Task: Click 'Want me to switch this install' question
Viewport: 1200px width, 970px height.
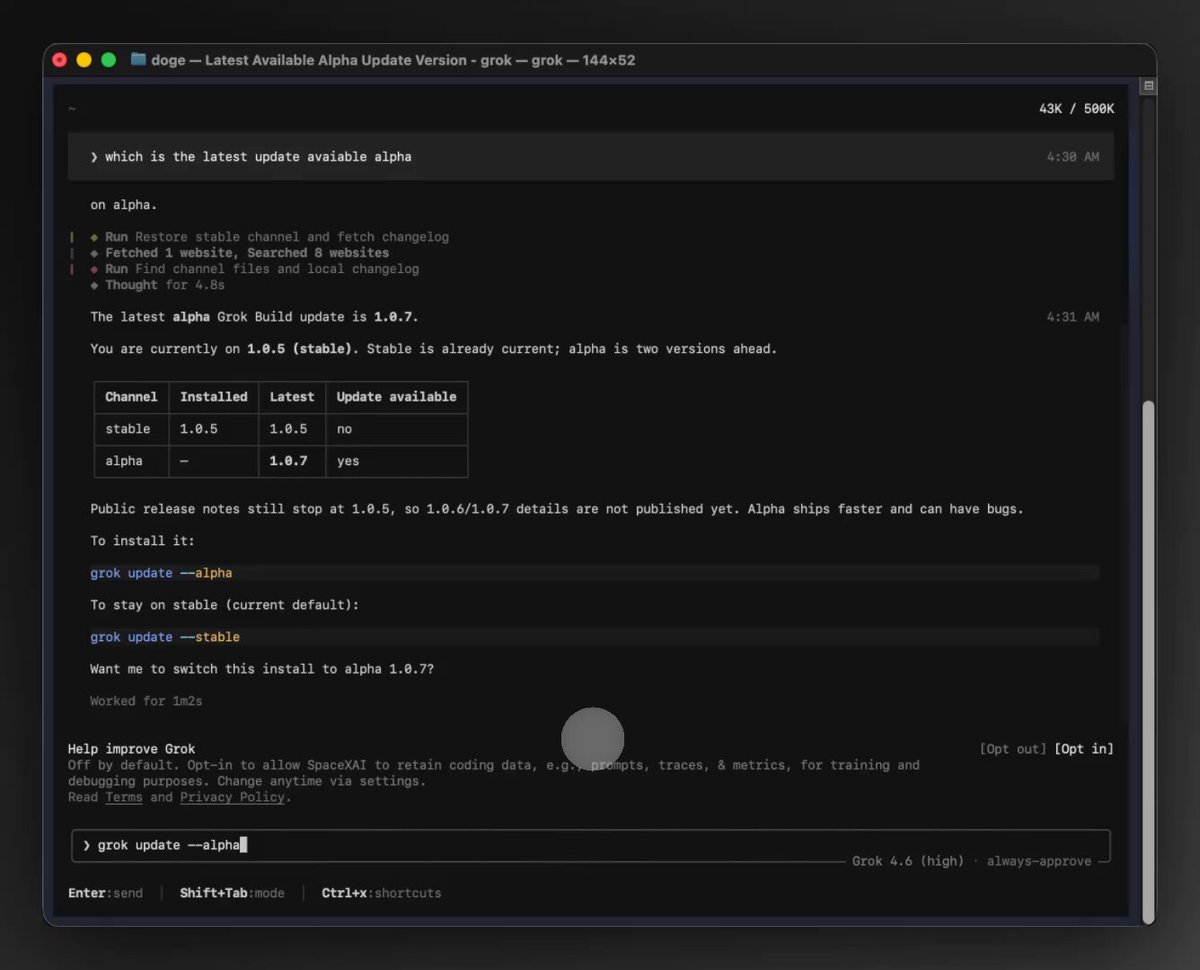Action: pyautogui.click(x=262, y=669)
